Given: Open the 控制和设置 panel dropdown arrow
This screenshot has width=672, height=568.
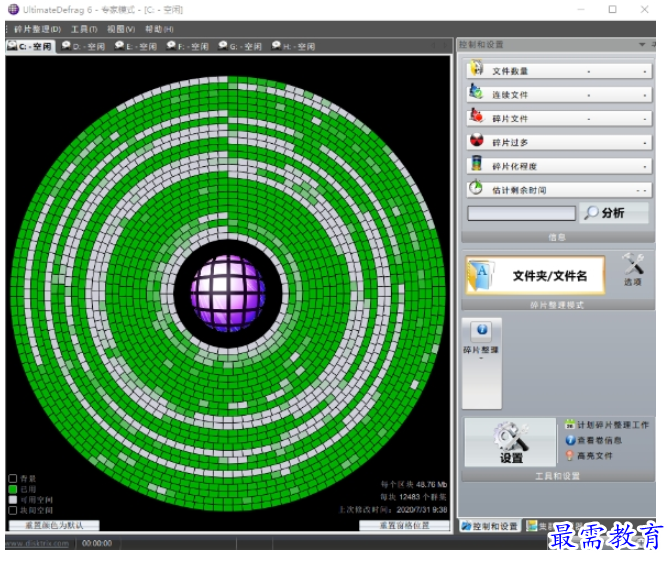Looking at the screenshot, I should 642,45.
